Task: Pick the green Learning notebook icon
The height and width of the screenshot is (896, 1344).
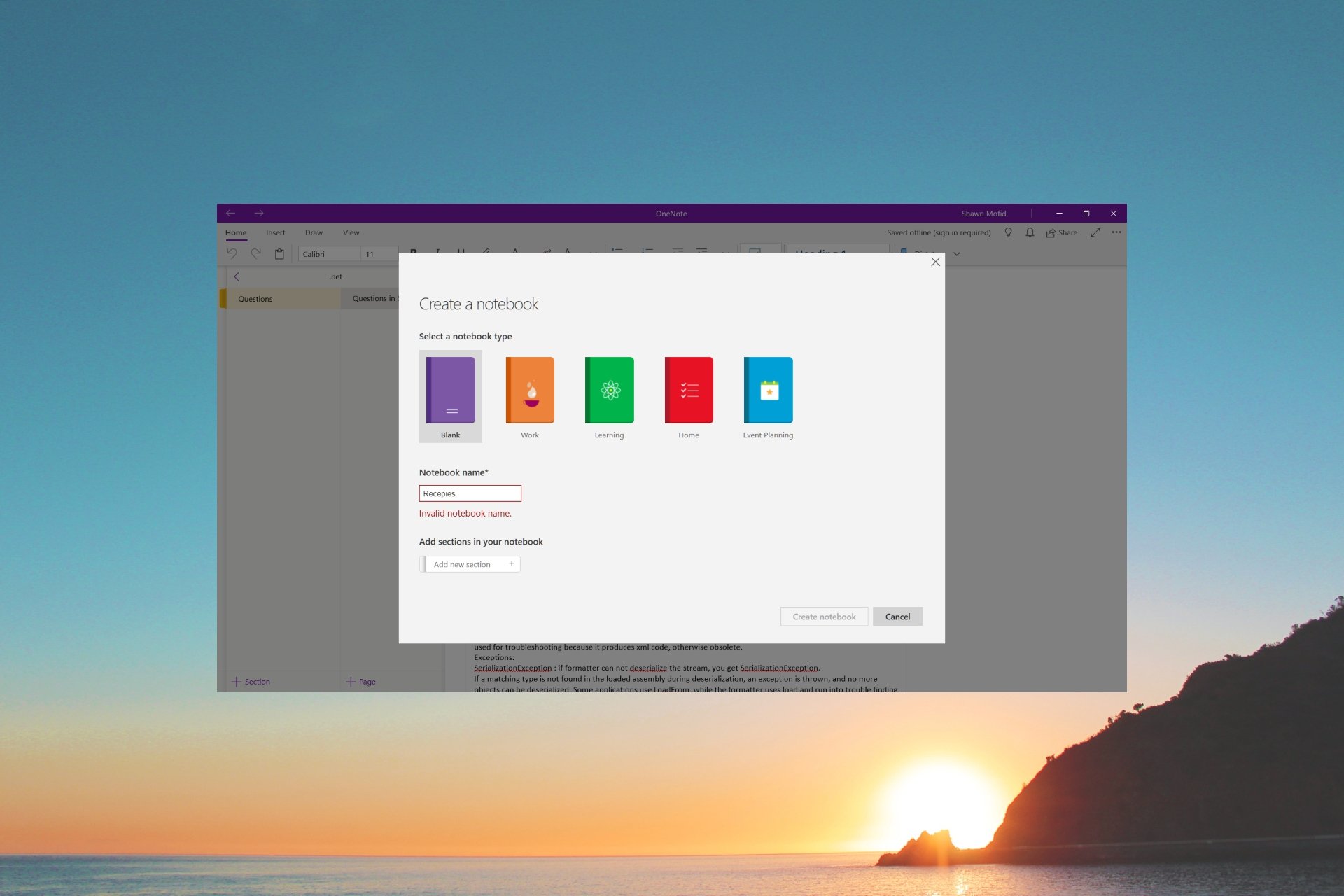Action: [x=609, y=390]
